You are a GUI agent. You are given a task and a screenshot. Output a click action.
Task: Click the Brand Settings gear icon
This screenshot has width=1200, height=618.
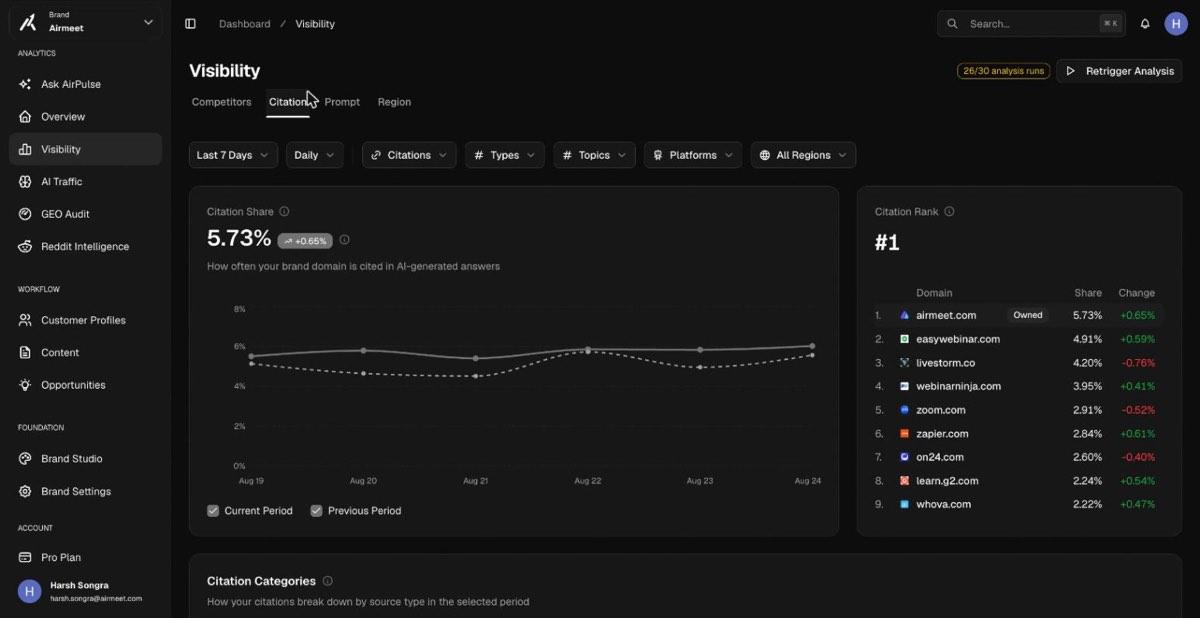(x=26, y=491)
